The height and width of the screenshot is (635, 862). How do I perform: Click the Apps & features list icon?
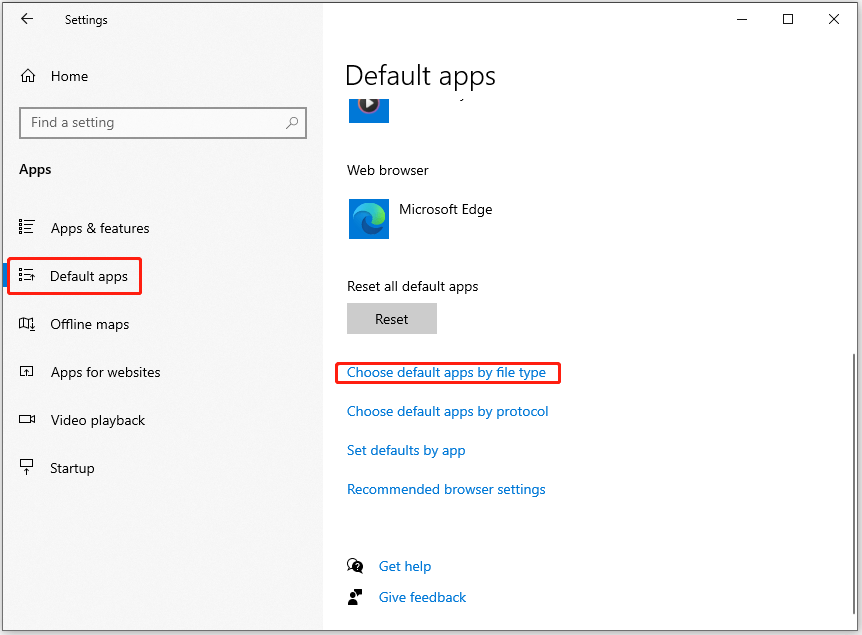pos(26,227)
